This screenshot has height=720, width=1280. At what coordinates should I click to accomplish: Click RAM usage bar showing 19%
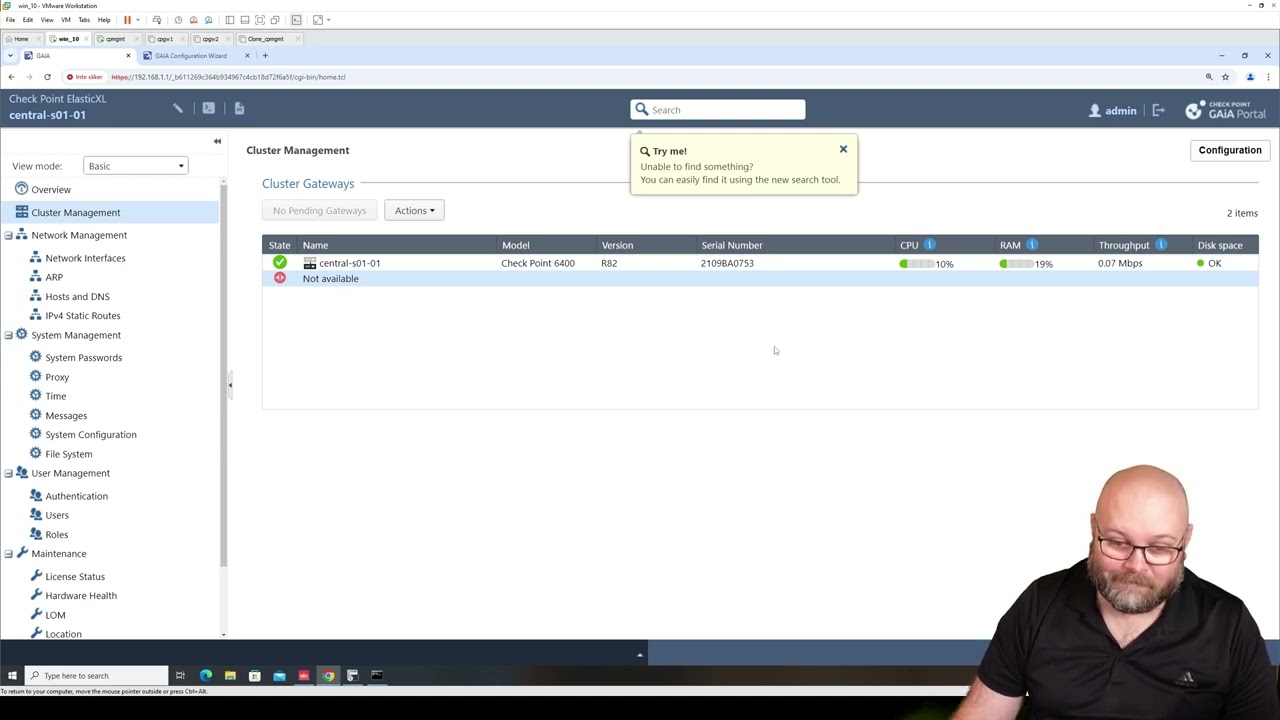point(1017,264)
